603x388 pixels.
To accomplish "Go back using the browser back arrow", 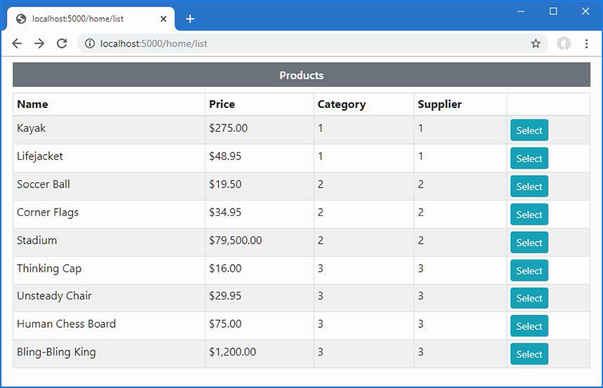I will tap(17, 43).
